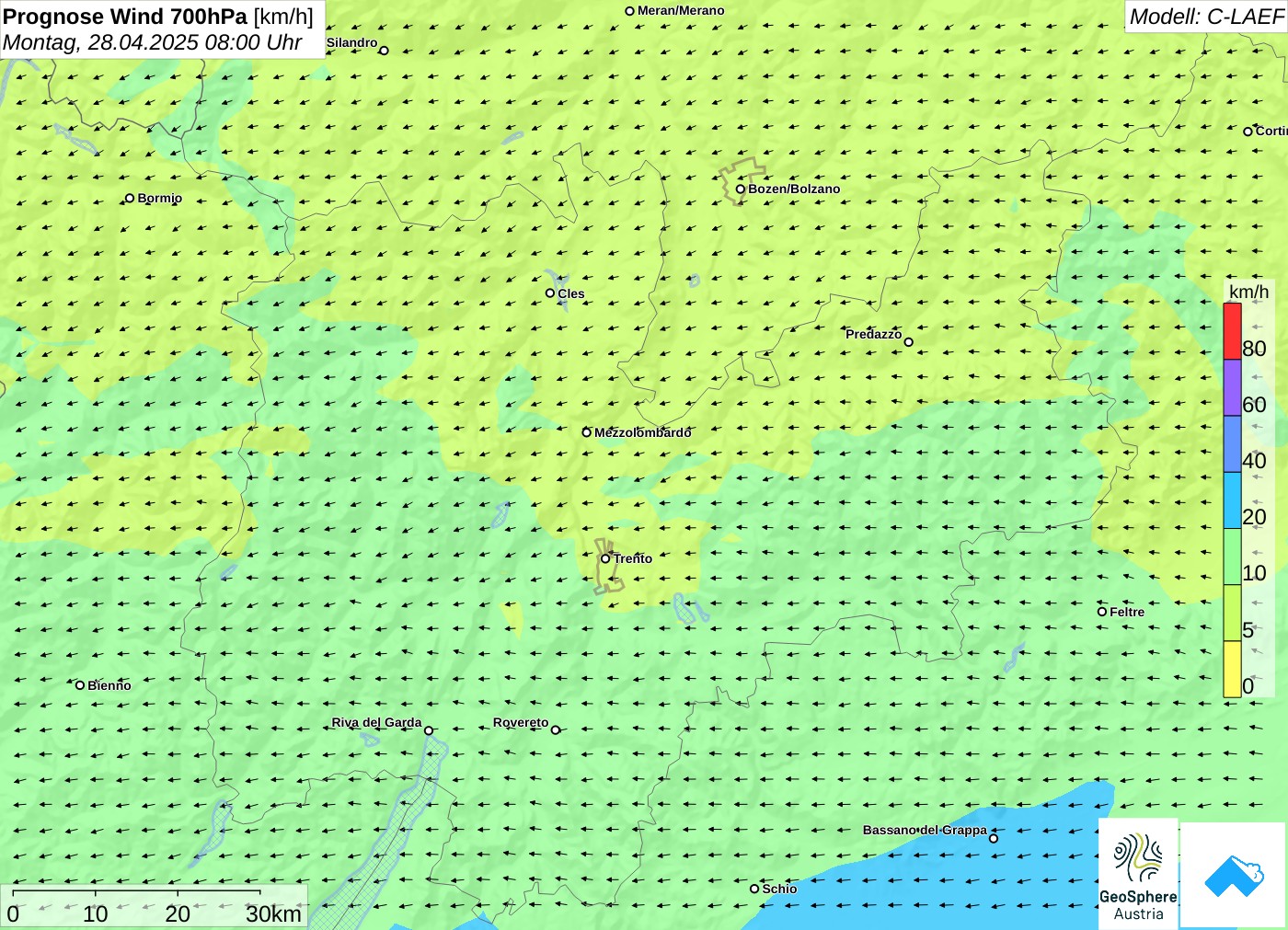Click the Meran/Merano marker circle
Screen dimensions: 1288x930
629,11
